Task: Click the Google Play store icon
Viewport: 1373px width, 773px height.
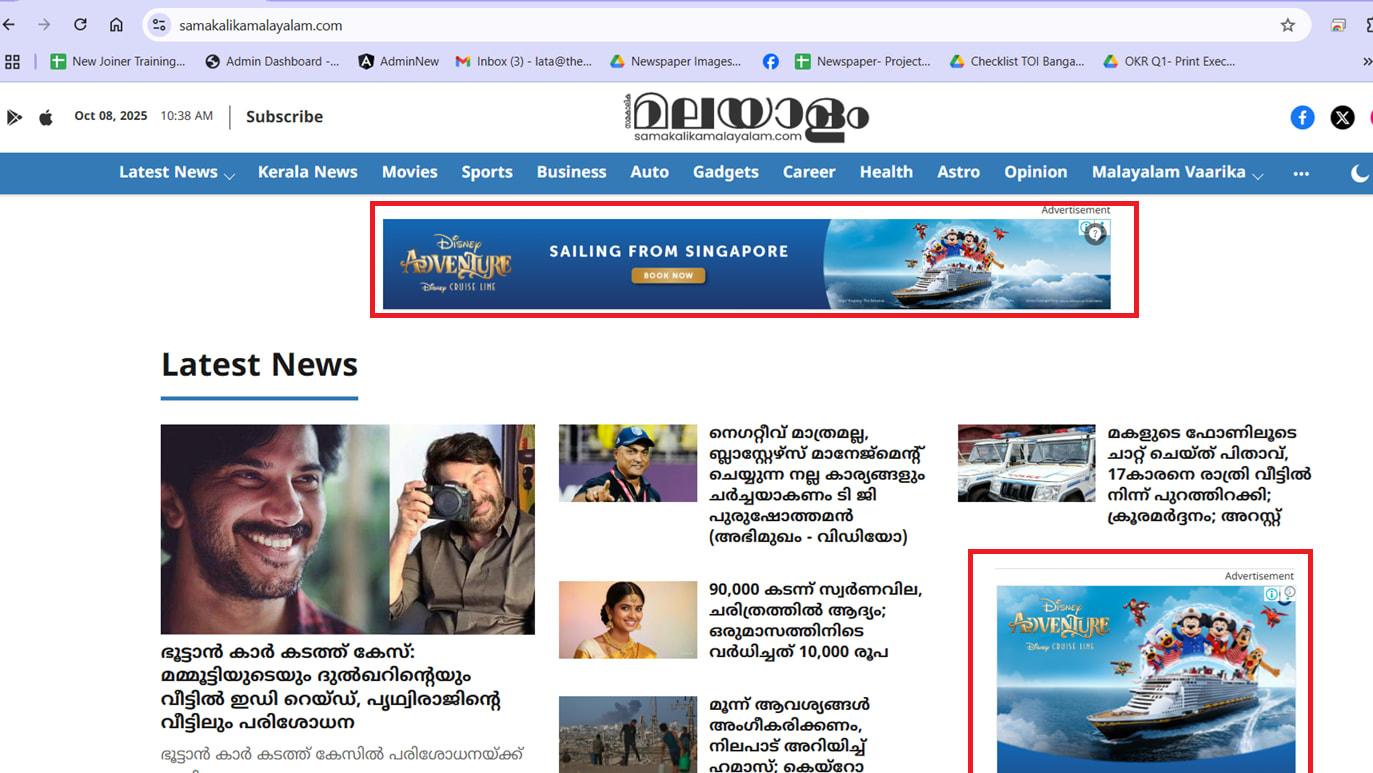Action: point(14,117)
